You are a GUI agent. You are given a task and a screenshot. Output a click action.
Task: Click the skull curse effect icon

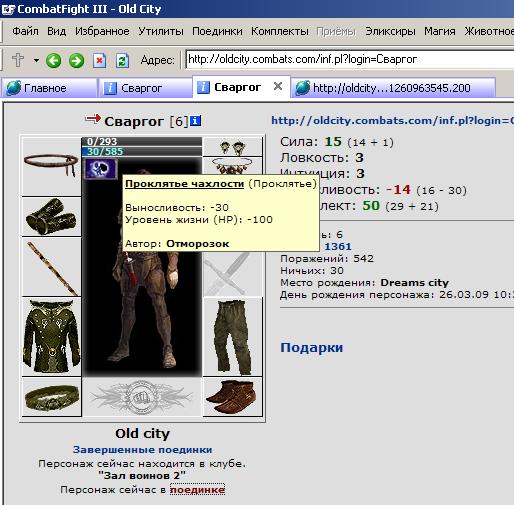[100, 169]
